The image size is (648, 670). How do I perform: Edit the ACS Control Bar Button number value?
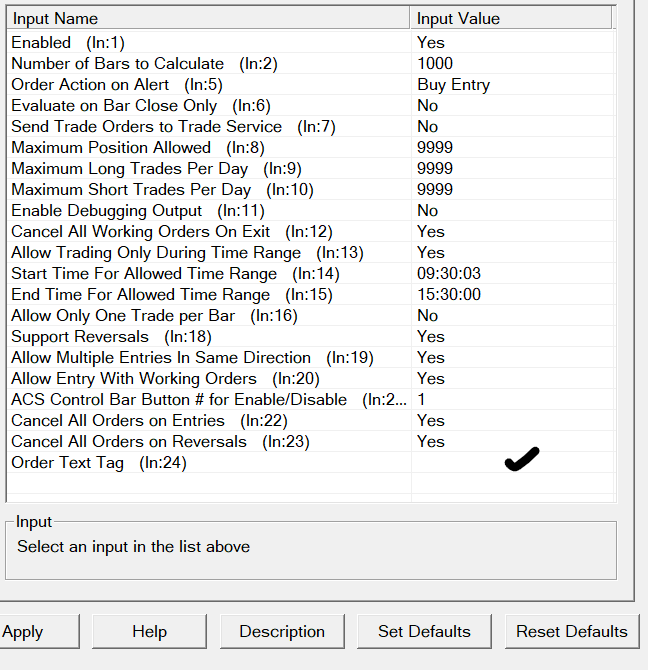pyautogui.click(x=422, y=399)
